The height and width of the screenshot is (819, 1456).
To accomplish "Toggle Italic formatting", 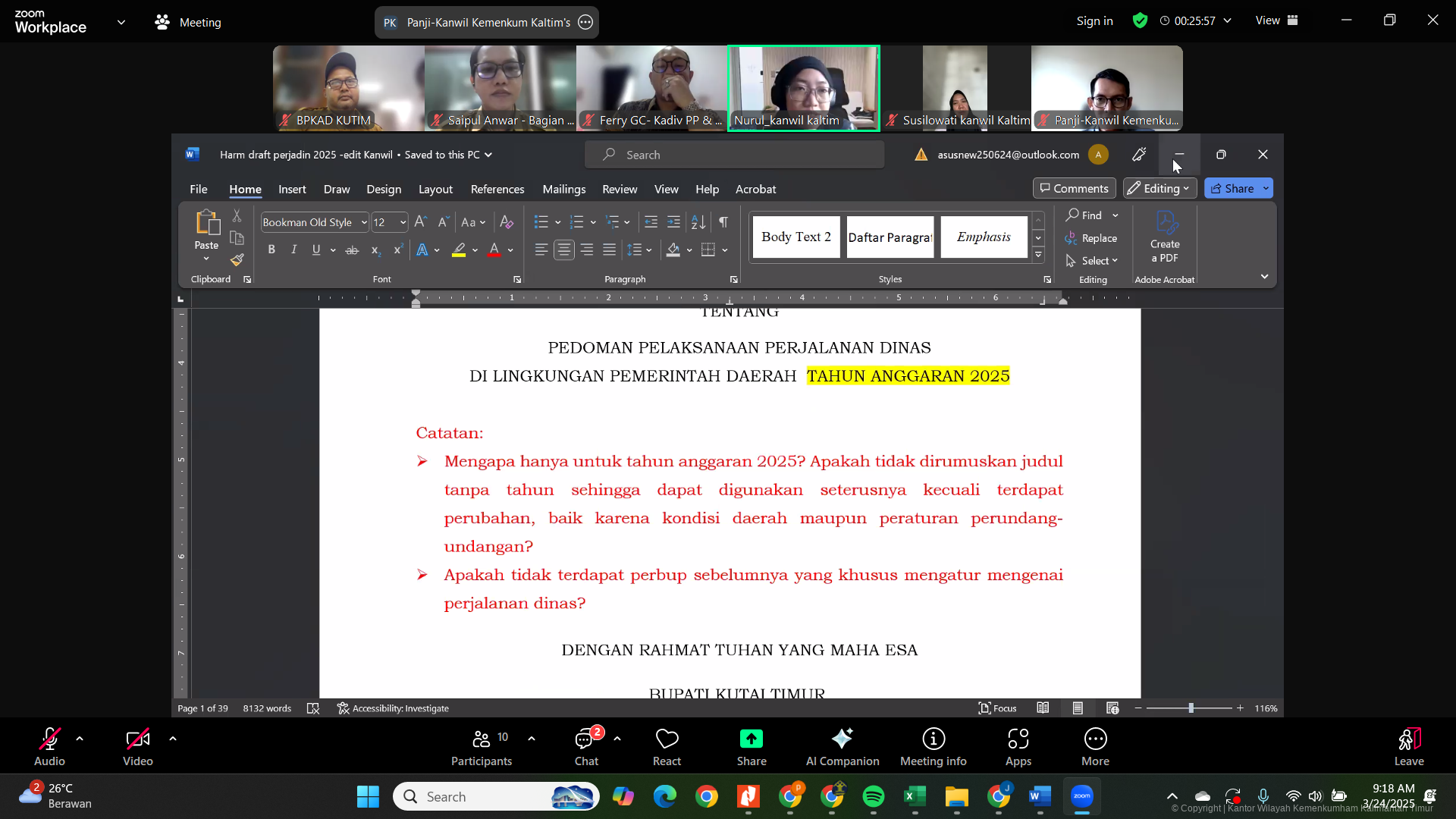I will [x=293, y=249].
